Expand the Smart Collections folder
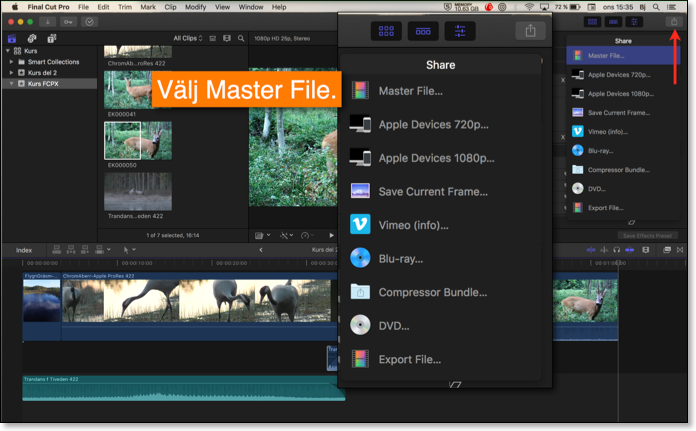The width and height of the screenshot is (696, 431). coord(11,62)
